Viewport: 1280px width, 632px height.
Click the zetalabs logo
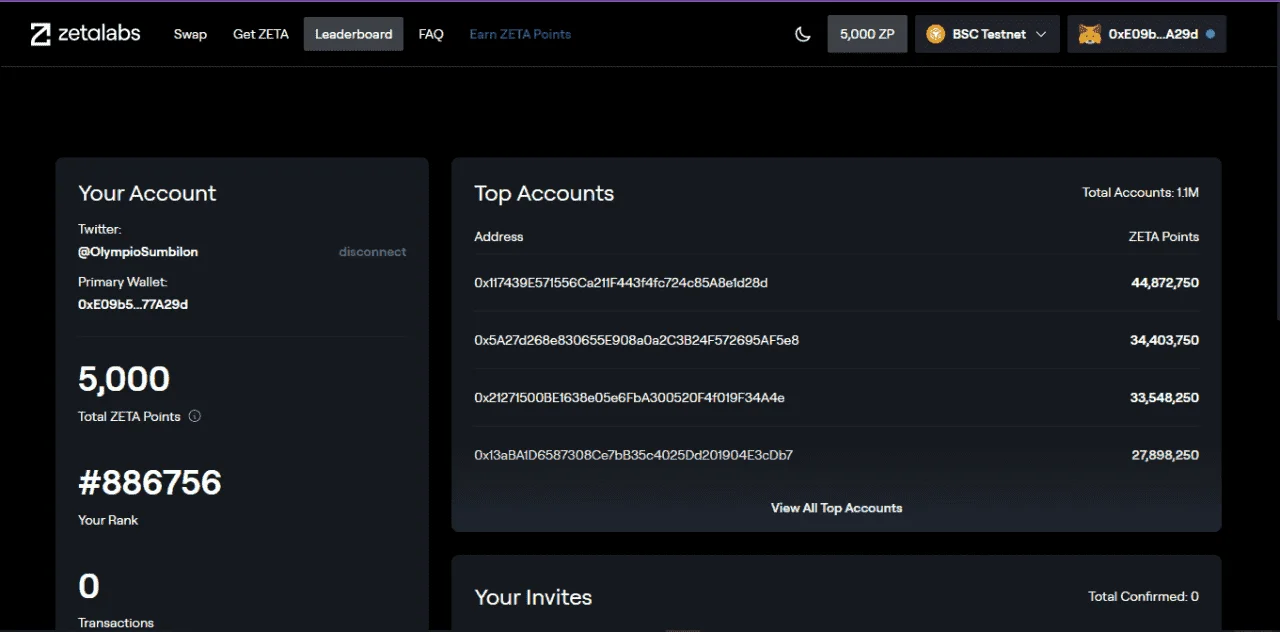(x=85, y=34)
